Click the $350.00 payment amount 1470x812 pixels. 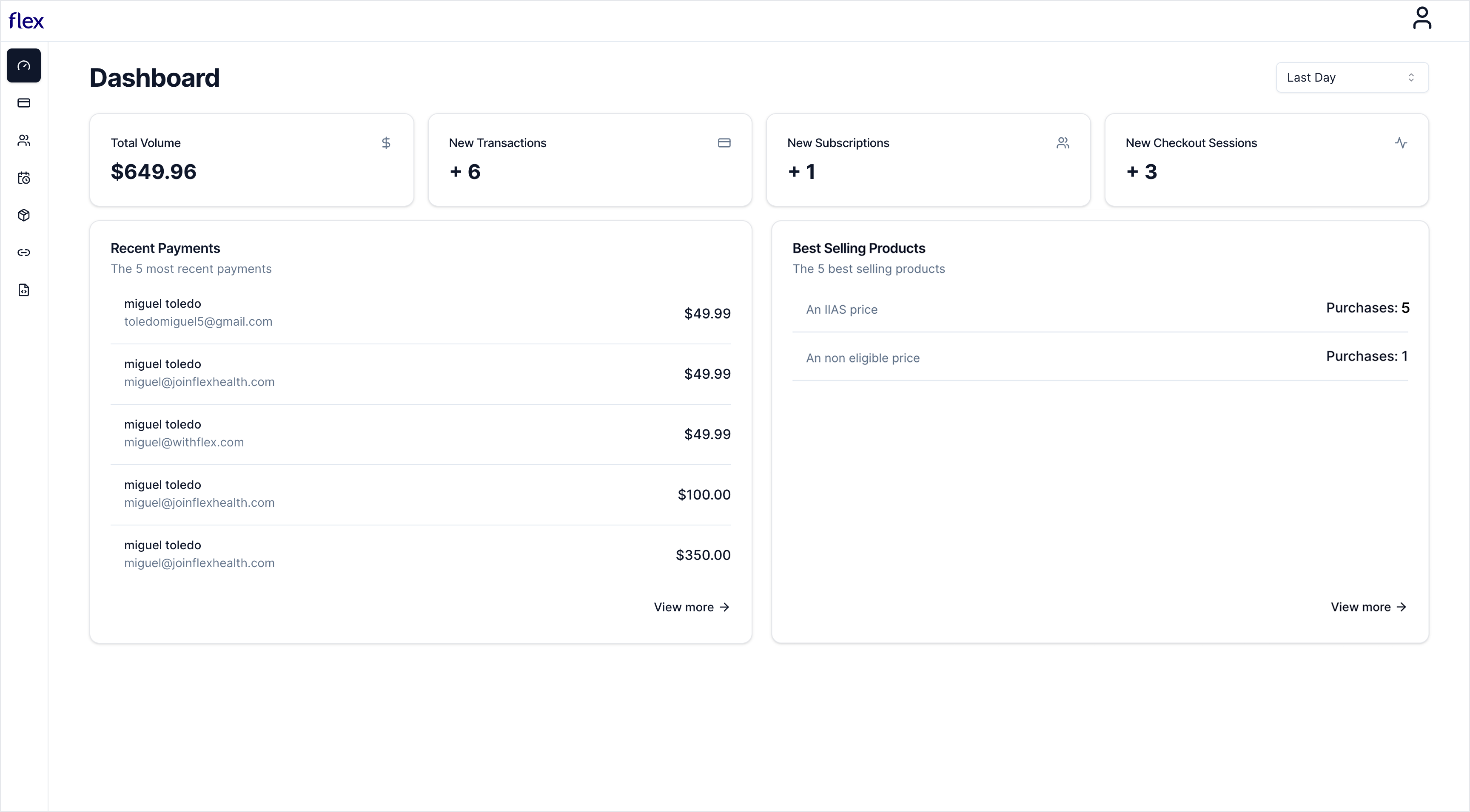coord(703,555)
